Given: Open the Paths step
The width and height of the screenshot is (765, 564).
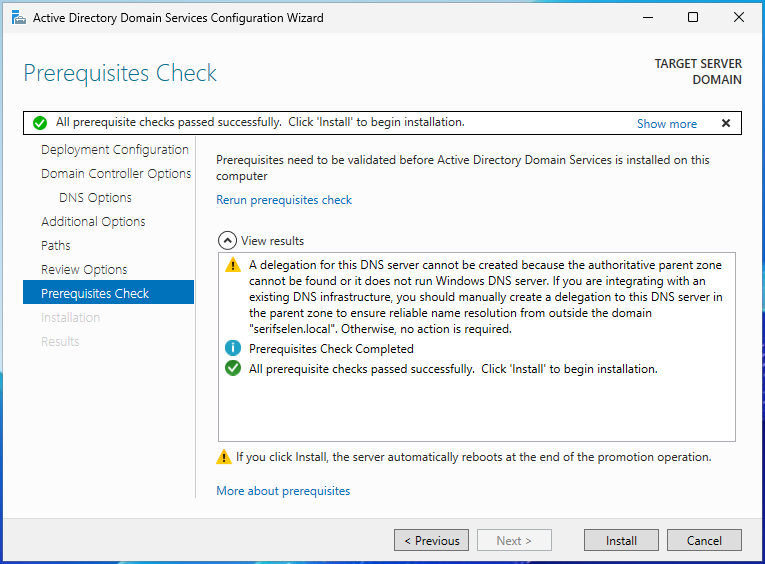Looking at the screenshot, I should (x=56, y=246).
